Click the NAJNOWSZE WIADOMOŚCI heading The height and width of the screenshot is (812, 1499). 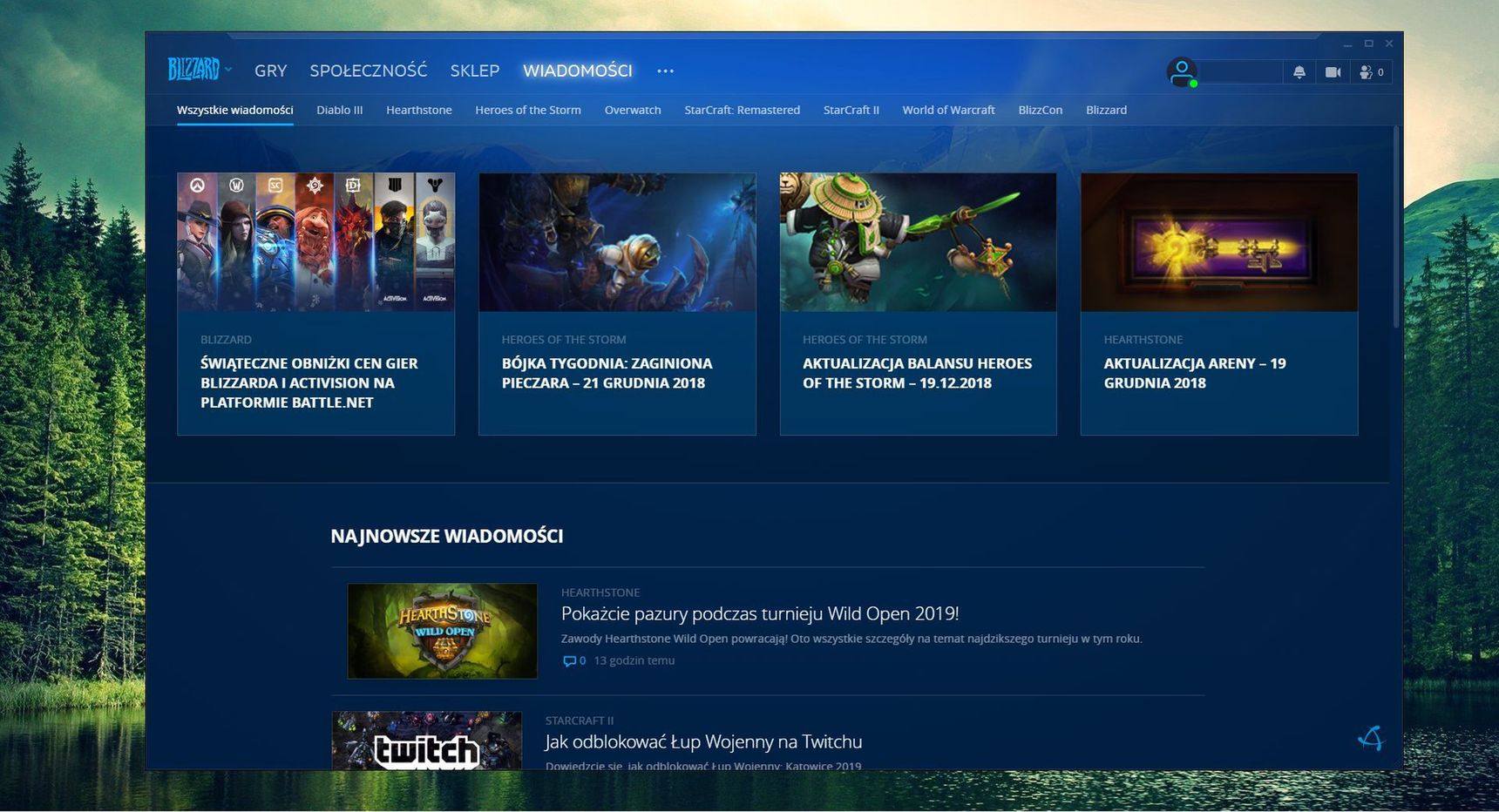pyautogui.click(x=446, y=536)
